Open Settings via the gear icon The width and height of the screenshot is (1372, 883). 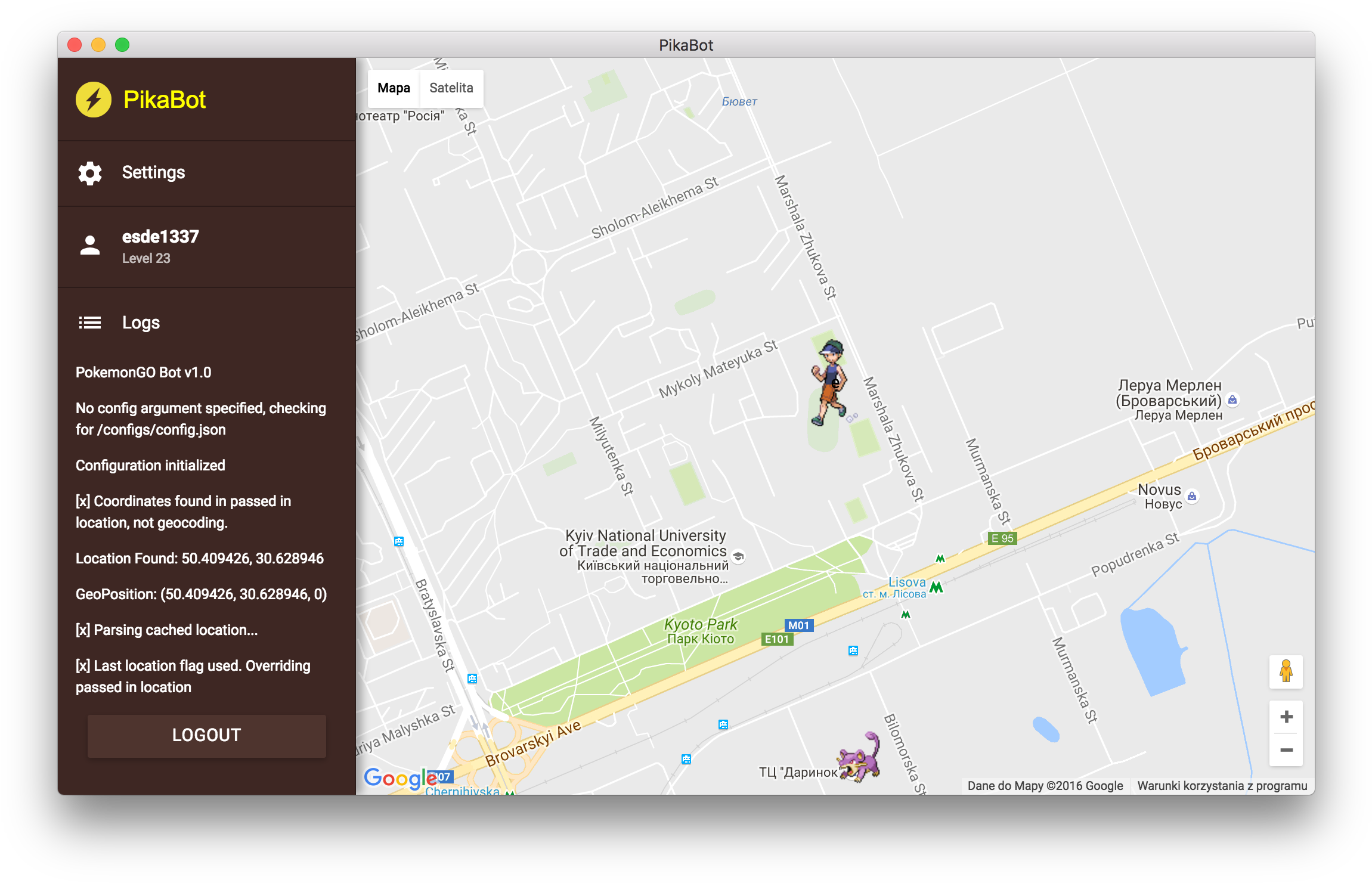(90, 173)
